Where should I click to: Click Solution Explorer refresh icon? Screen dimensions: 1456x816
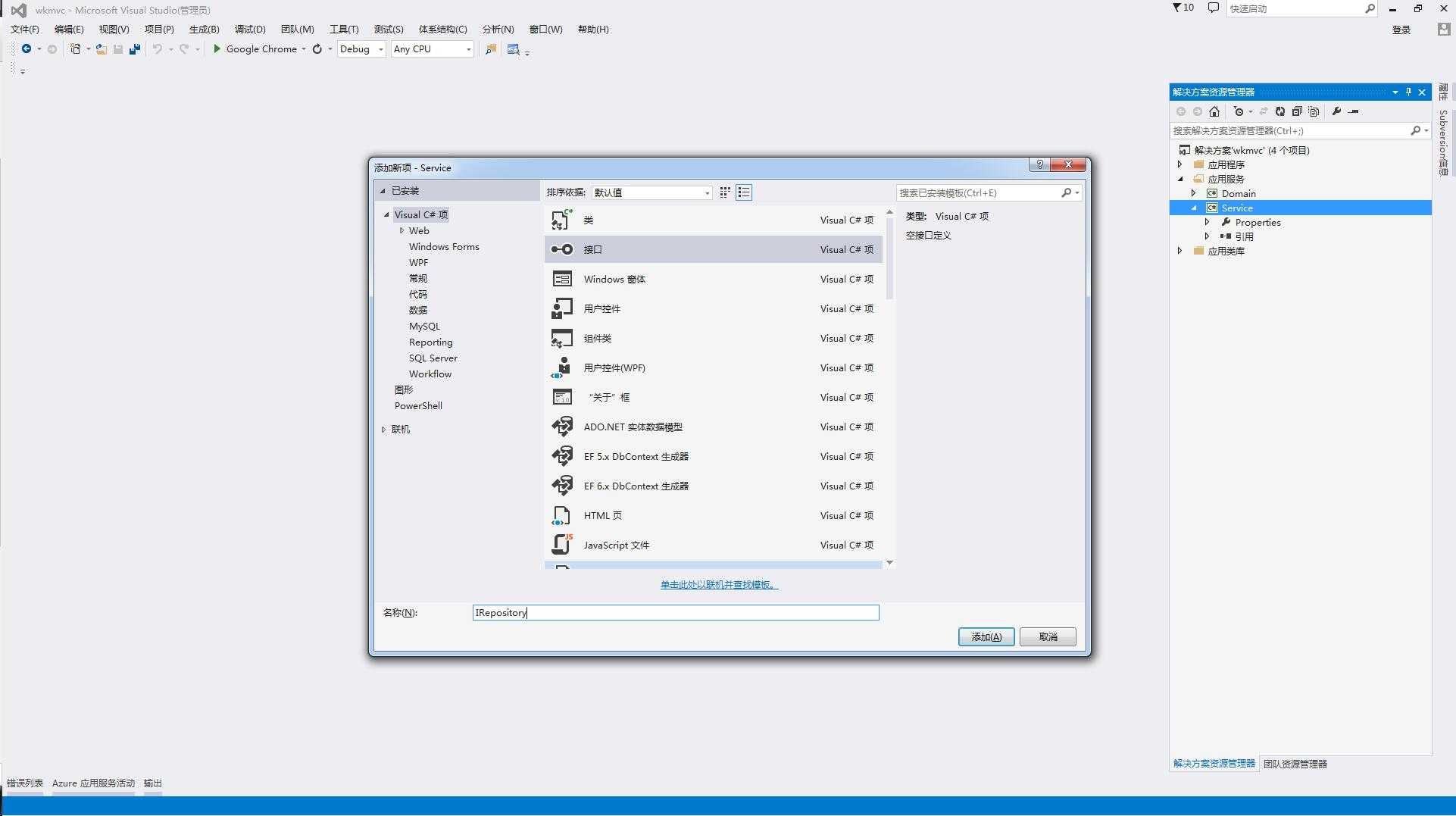pos(1280,111)
